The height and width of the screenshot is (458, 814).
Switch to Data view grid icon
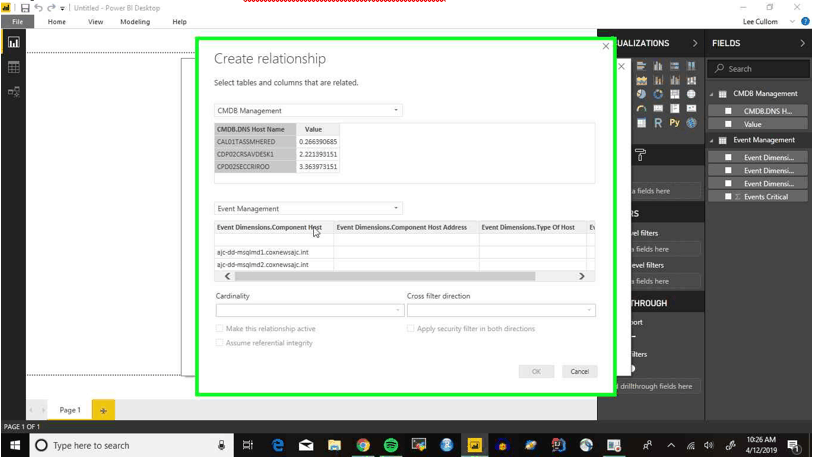coord(13,68)
